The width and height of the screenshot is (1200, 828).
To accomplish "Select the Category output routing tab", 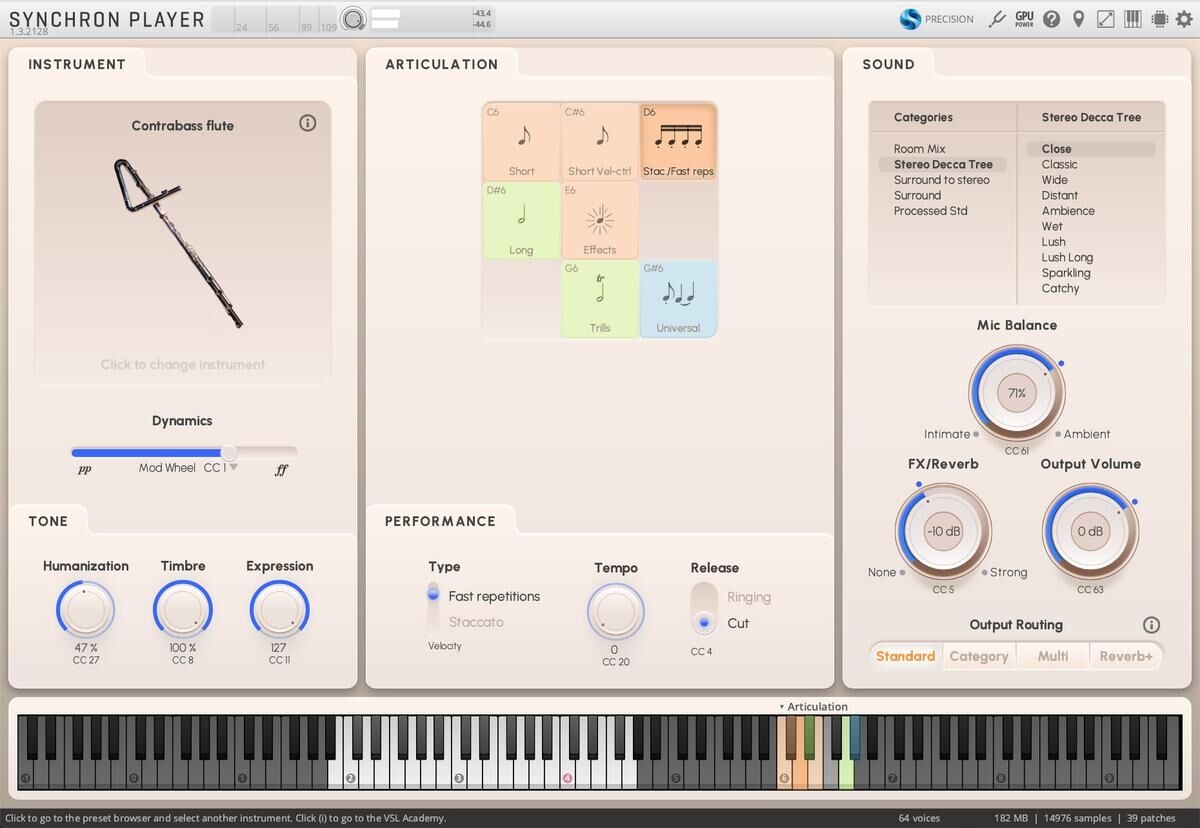I will [x=978, y=656].
